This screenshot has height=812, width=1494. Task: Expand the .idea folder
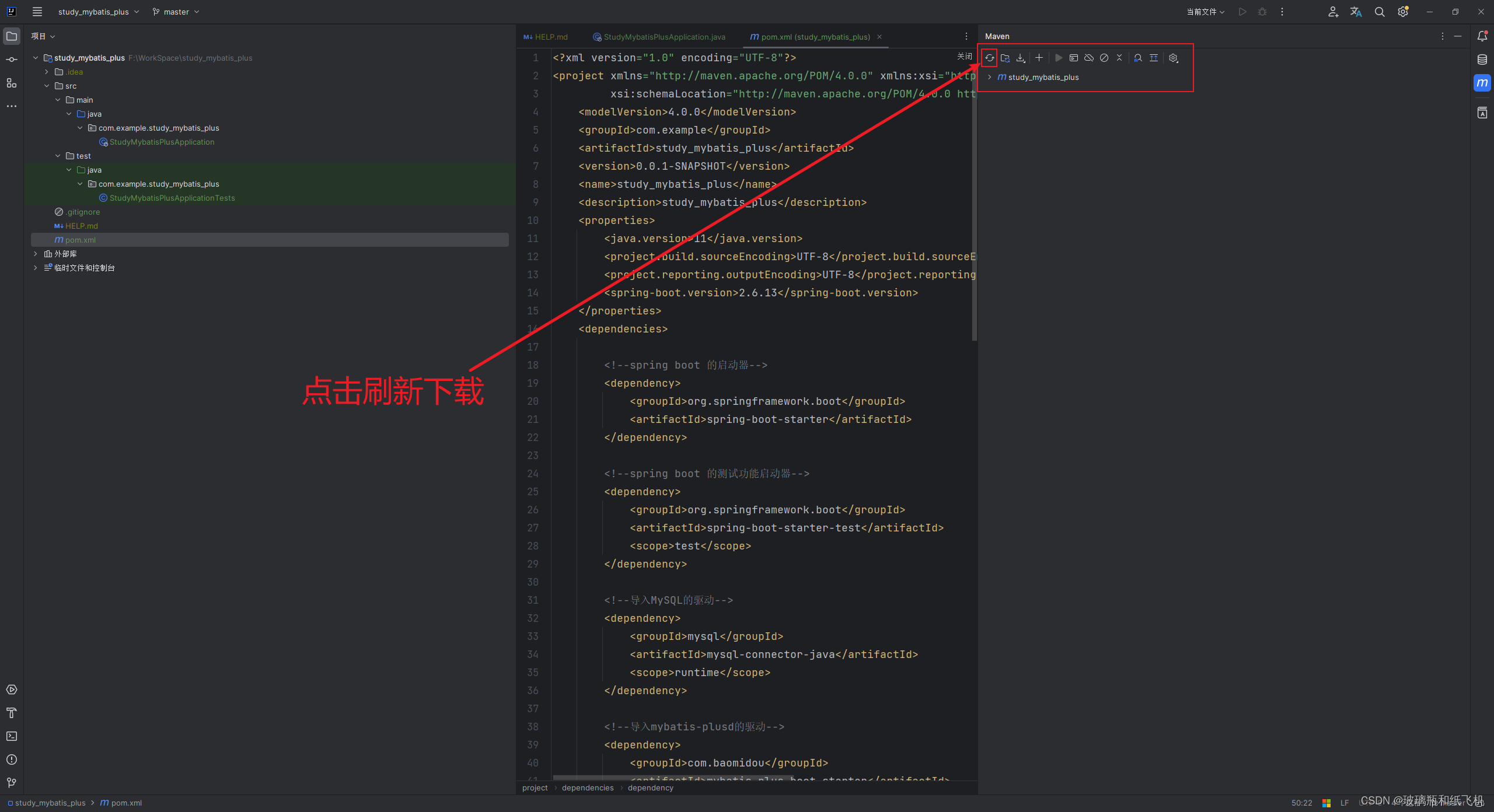click(x=47, y=72)
